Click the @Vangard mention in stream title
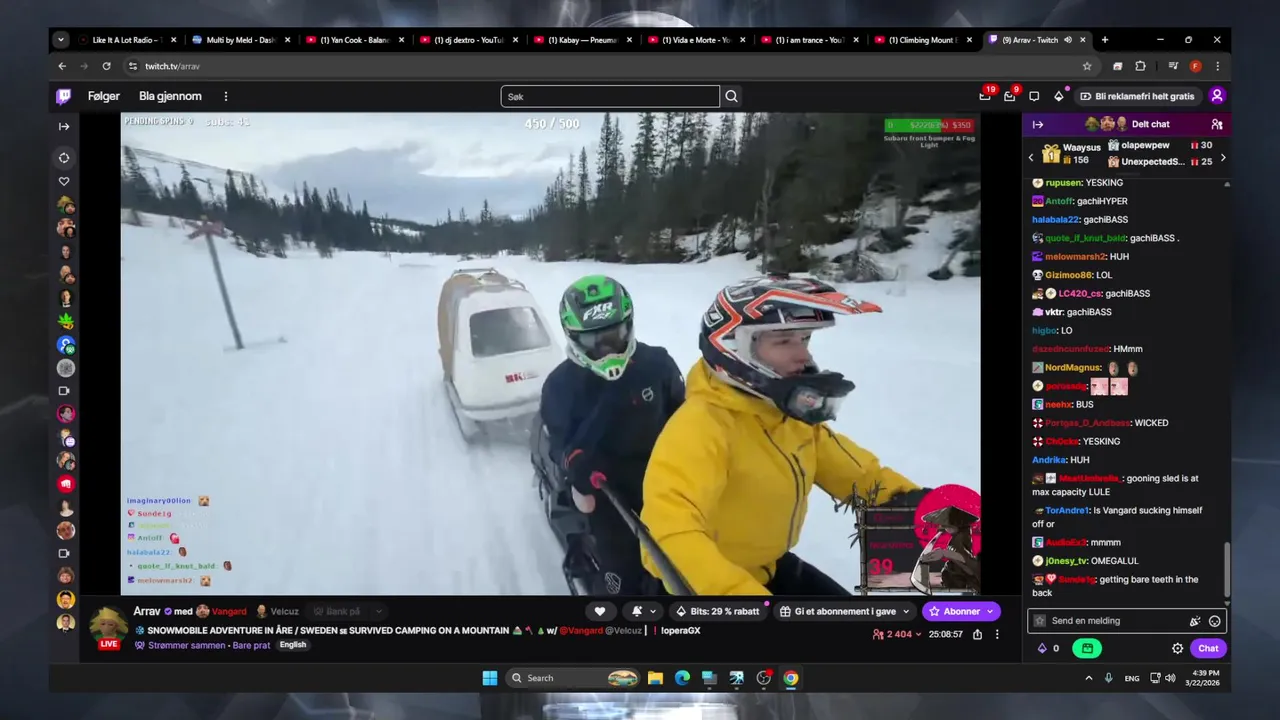 coord(581,631)
